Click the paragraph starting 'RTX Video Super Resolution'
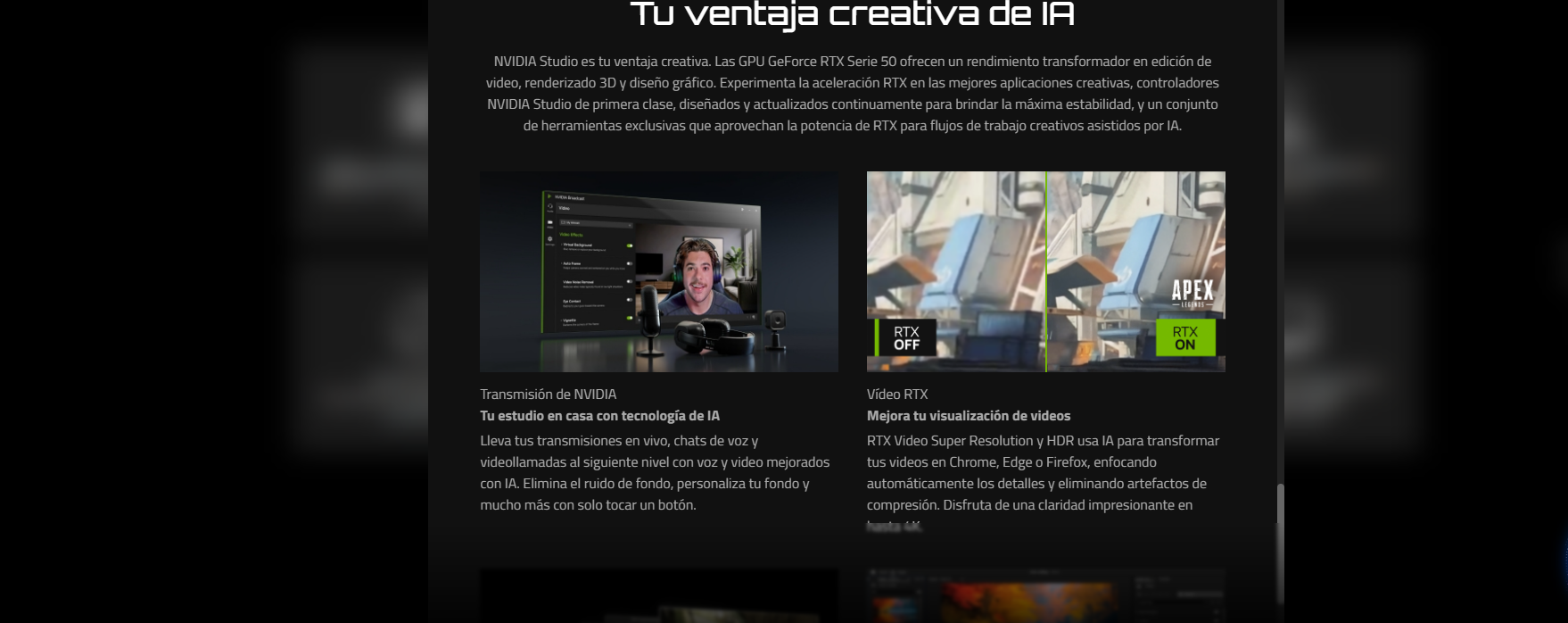Image resolution: width=1568 pixels, height=623 pixels. [1043, 484]
